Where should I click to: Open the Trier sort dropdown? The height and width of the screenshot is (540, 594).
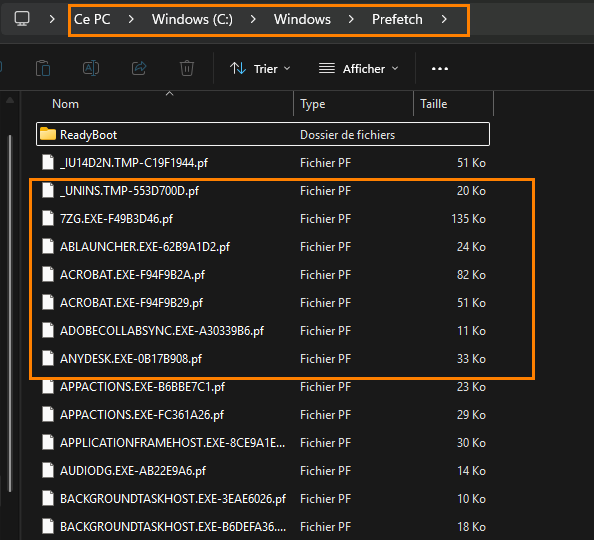pyautogui.click(x=260, y=69)
